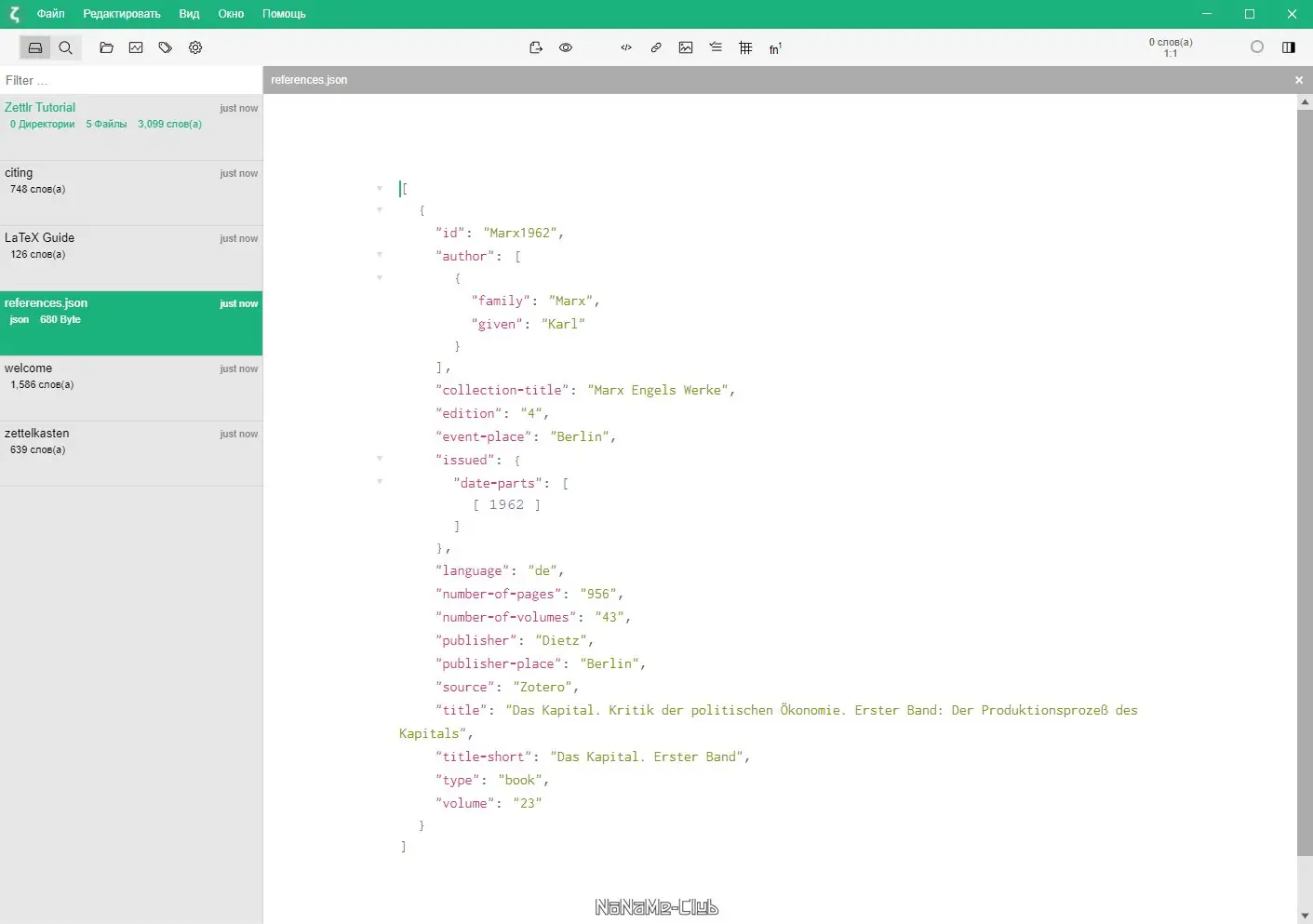Open the Вид menu

click(x=189, y=14)
